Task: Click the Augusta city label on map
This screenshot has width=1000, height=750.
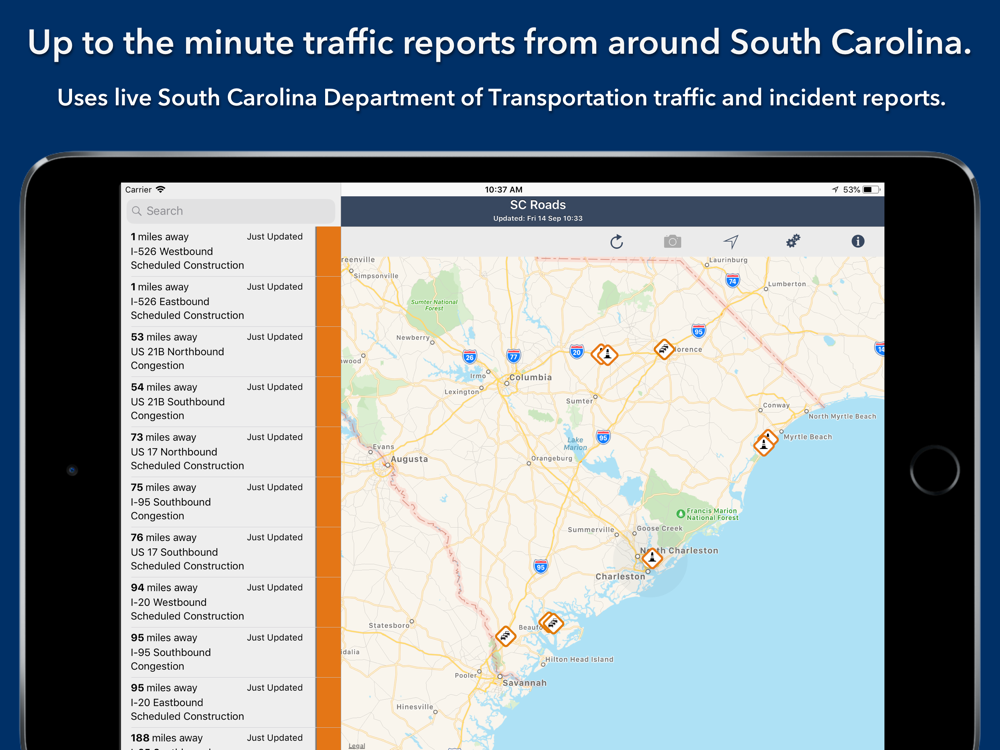Action: [409, 459]
